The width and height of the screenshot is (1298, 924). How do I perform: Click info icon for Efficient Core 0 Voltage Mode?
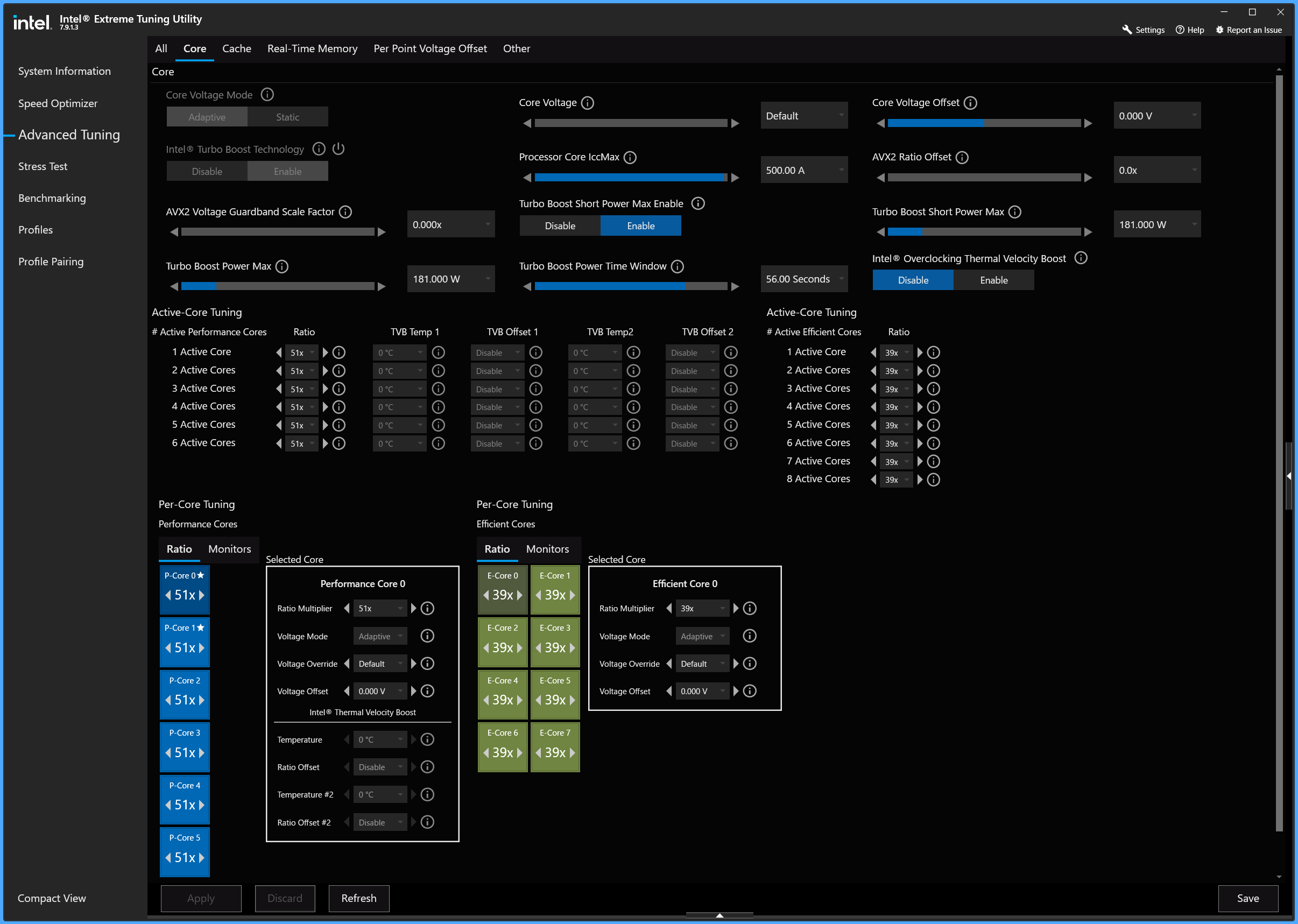[x=750, y=636]
